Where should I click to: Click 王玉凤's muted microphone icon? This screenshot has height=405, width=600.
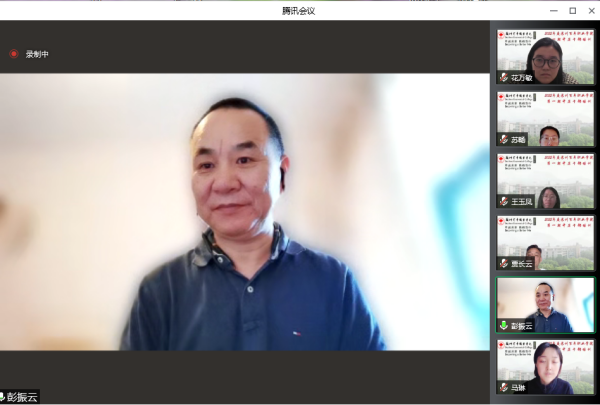[x=504, y=201]
